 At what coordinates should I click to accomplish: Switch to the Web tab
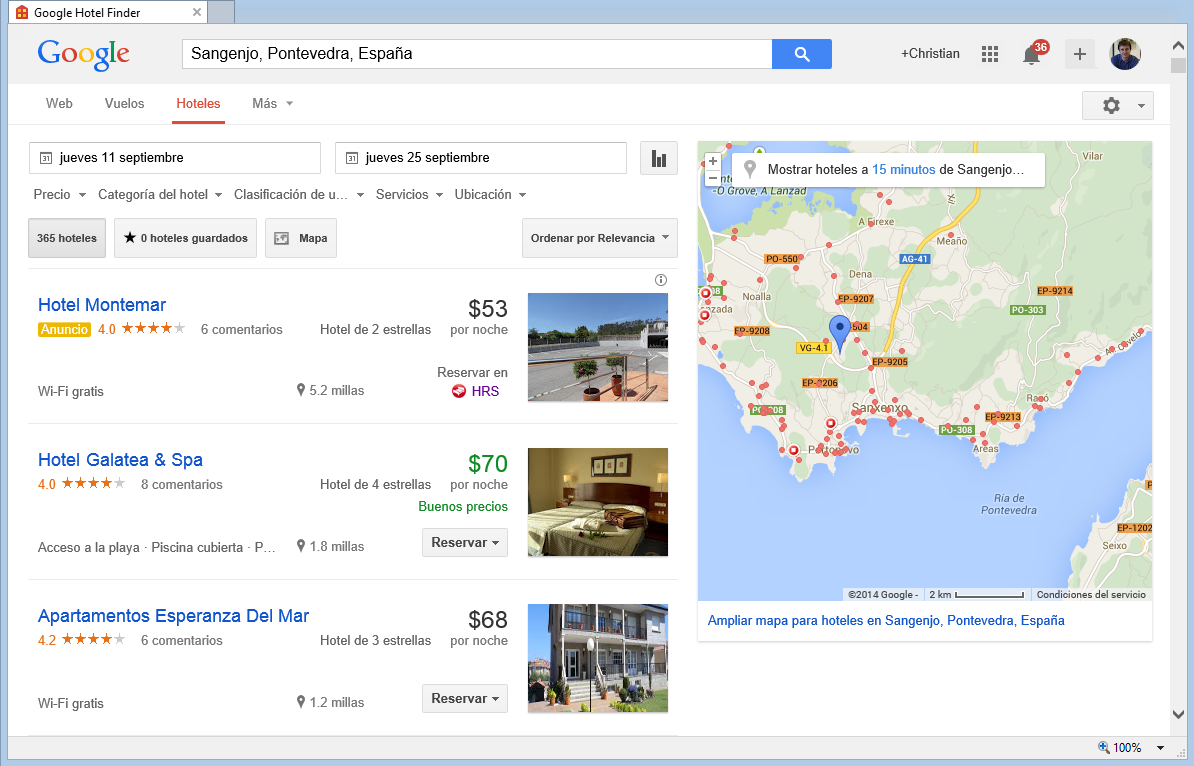59,104
